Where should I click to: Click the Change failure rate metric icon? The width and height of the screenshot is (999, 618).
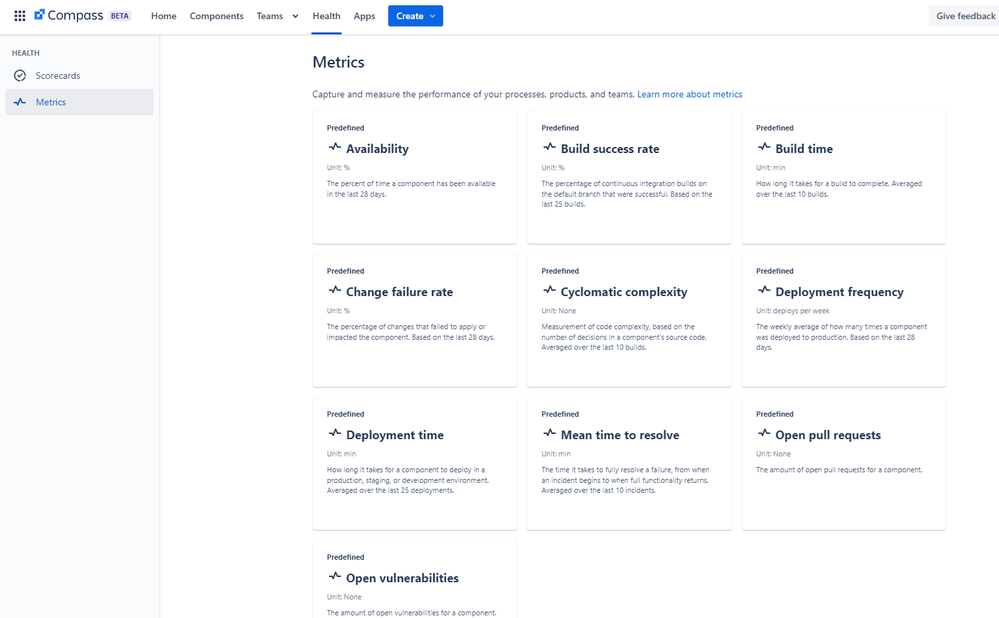(x=335, y=291)
